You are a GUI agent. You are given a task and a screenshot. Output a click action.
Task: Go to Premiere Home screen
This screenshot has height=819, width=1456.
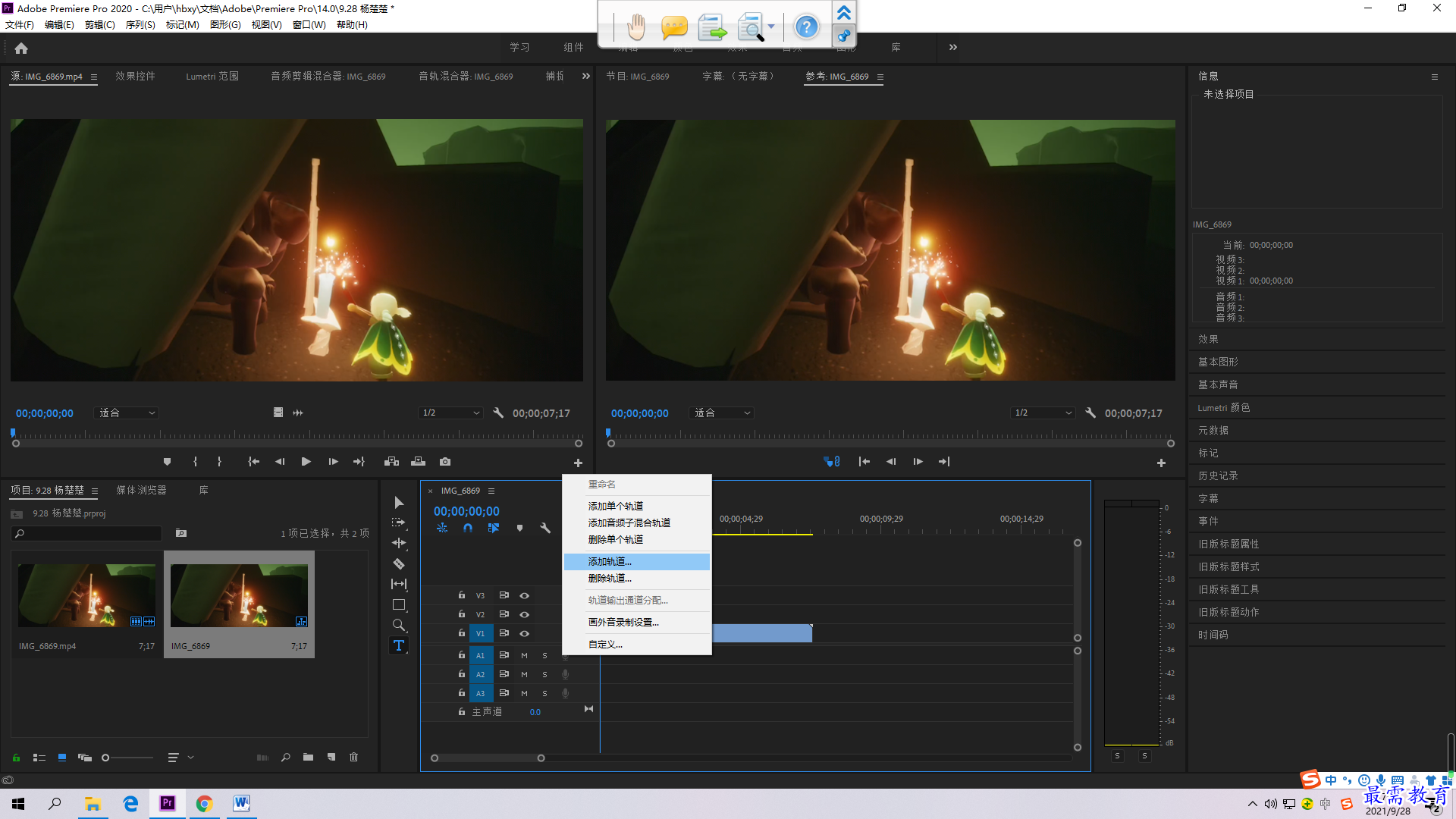coord(21,48)
